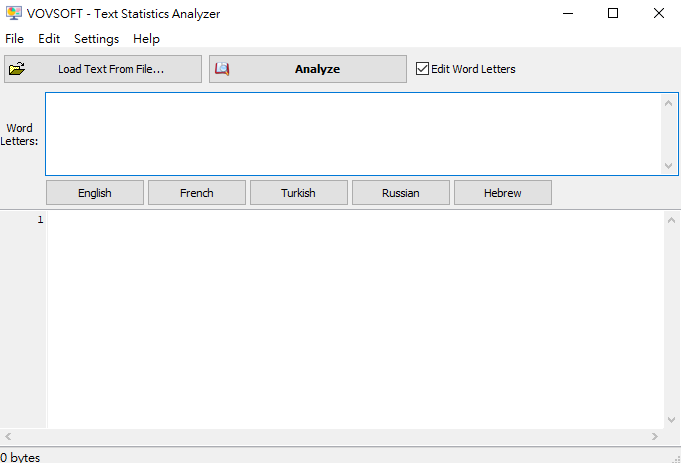The width and height of the screenshot is (681, 463).
Task: Select English word letters preset
Action: point(95,193)
